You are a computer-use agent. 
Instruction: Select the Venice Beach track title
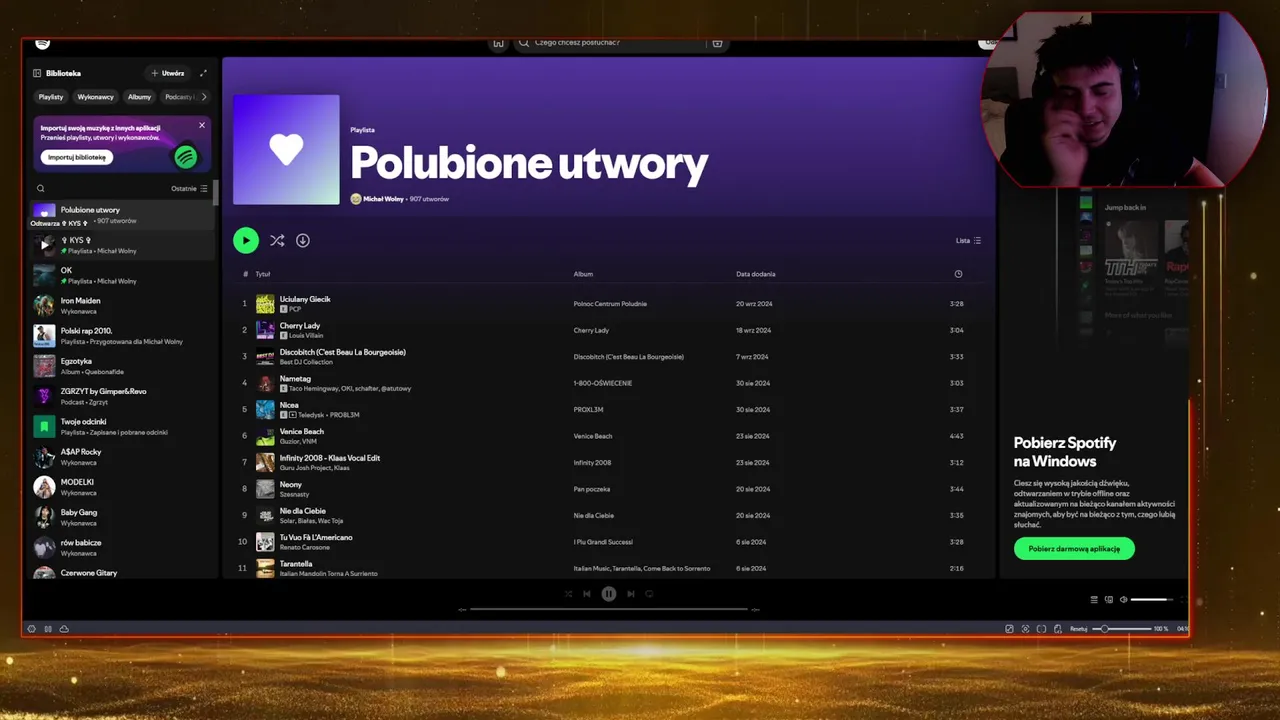point(301,431)
